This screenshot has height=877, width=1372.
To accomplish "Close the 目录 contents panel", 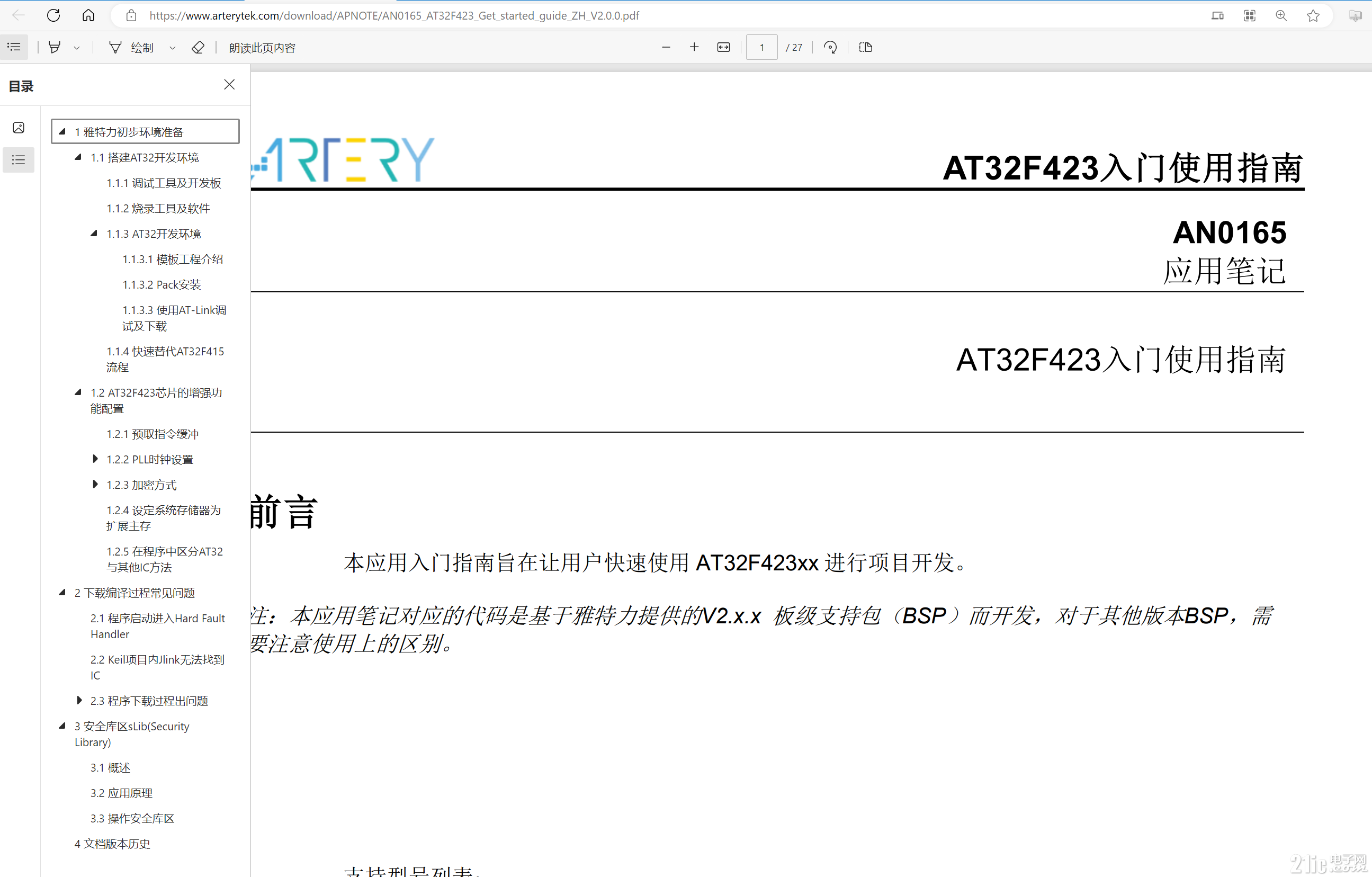I will tap(229, 84).
